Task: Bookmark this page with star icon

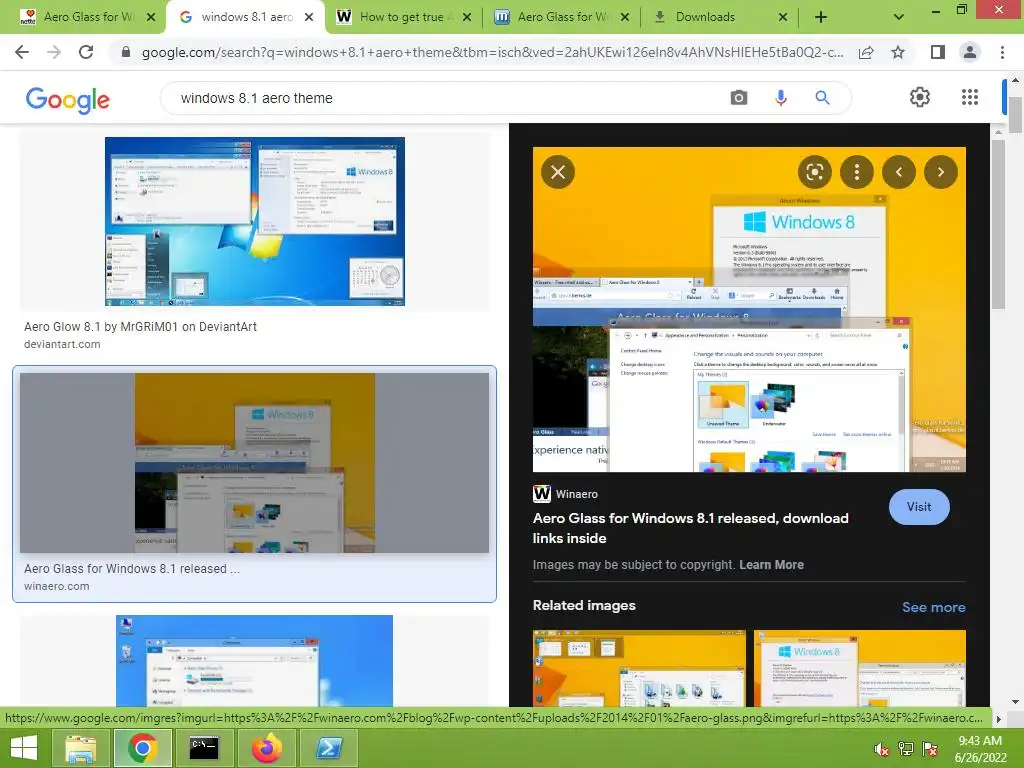Action: [x=898, y=52]
